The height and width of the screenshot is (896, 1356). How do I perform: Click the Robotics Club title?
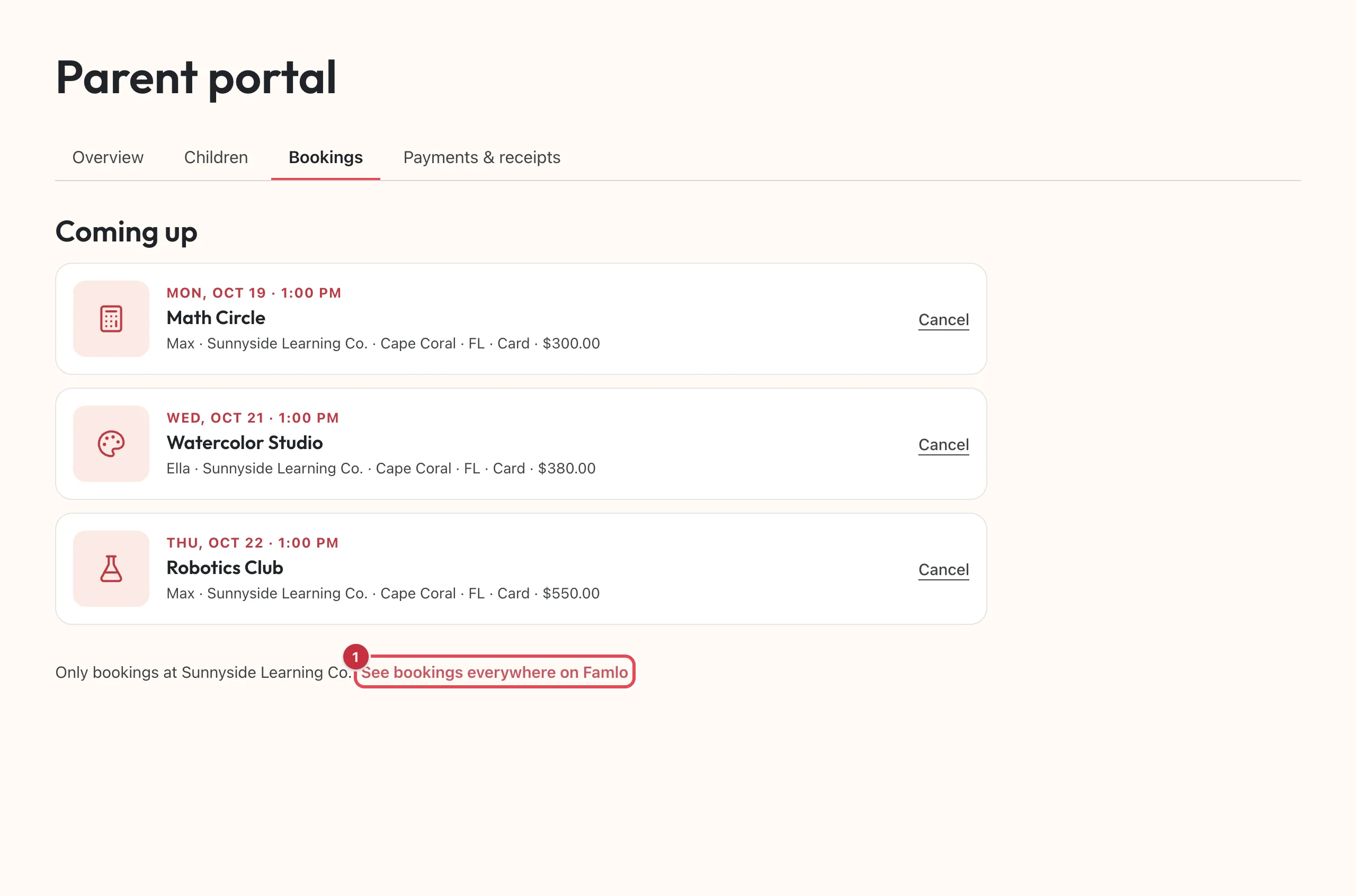(225, 568)
